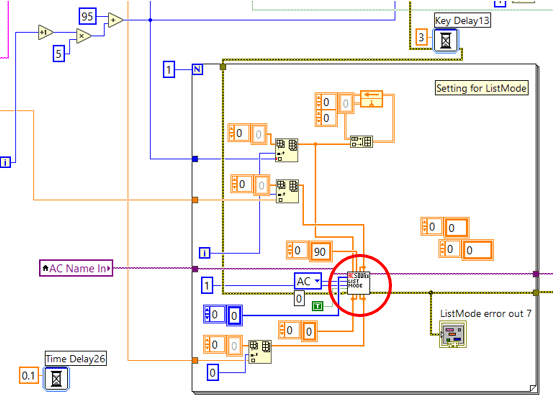The width and height of the screenshot is (554, 401).
Task: Open the AC enum constant dropdown
Action: click(317, 282)
